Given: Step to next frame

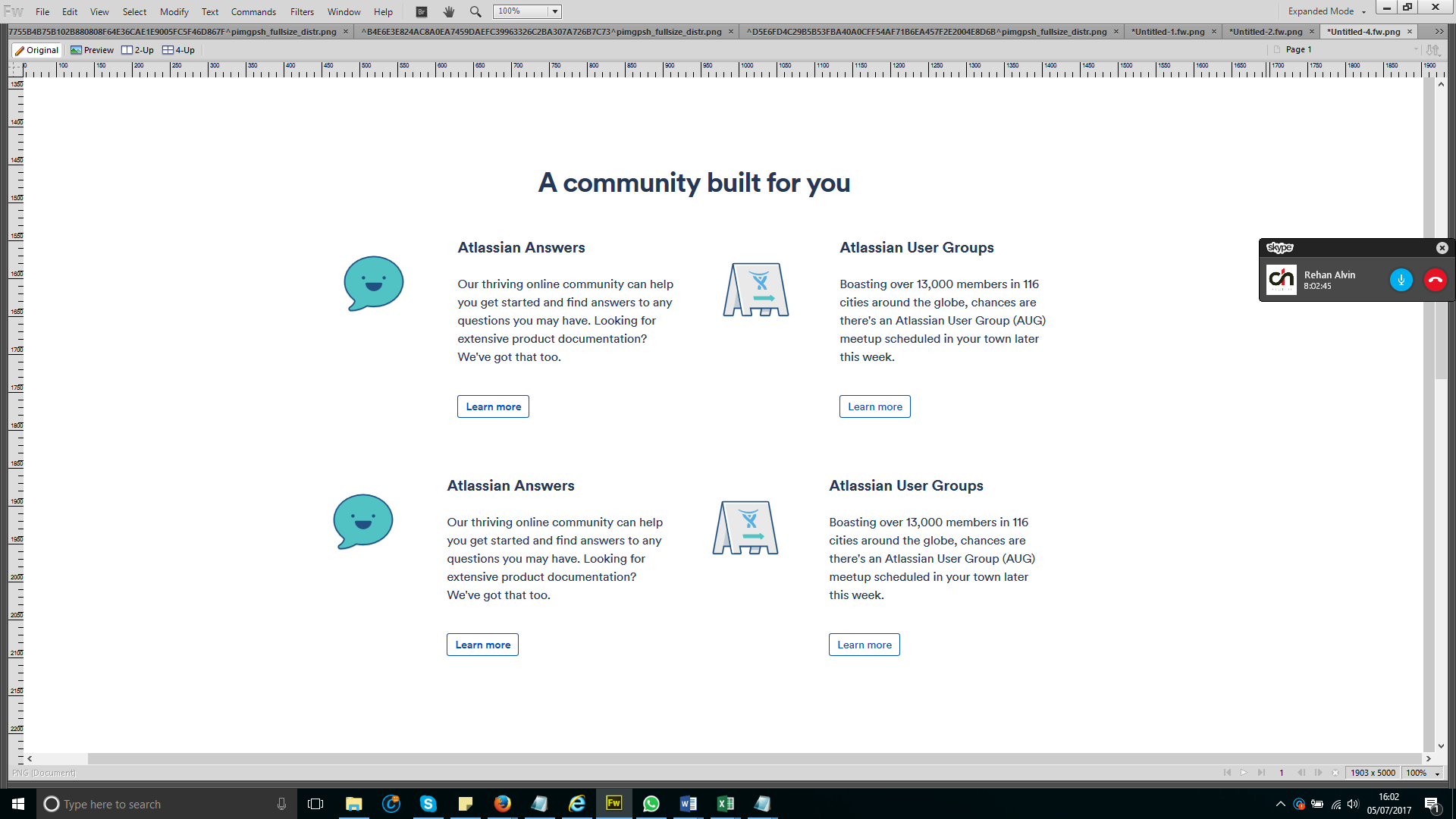Looking at the screenshot, I should [1318, 773].
